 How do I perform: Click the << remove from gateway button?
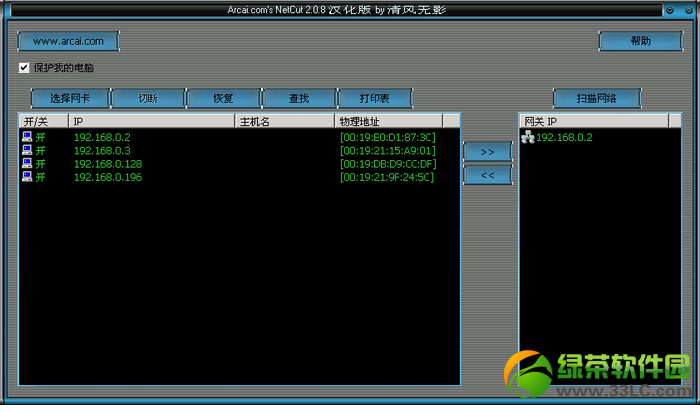point(488,175)
